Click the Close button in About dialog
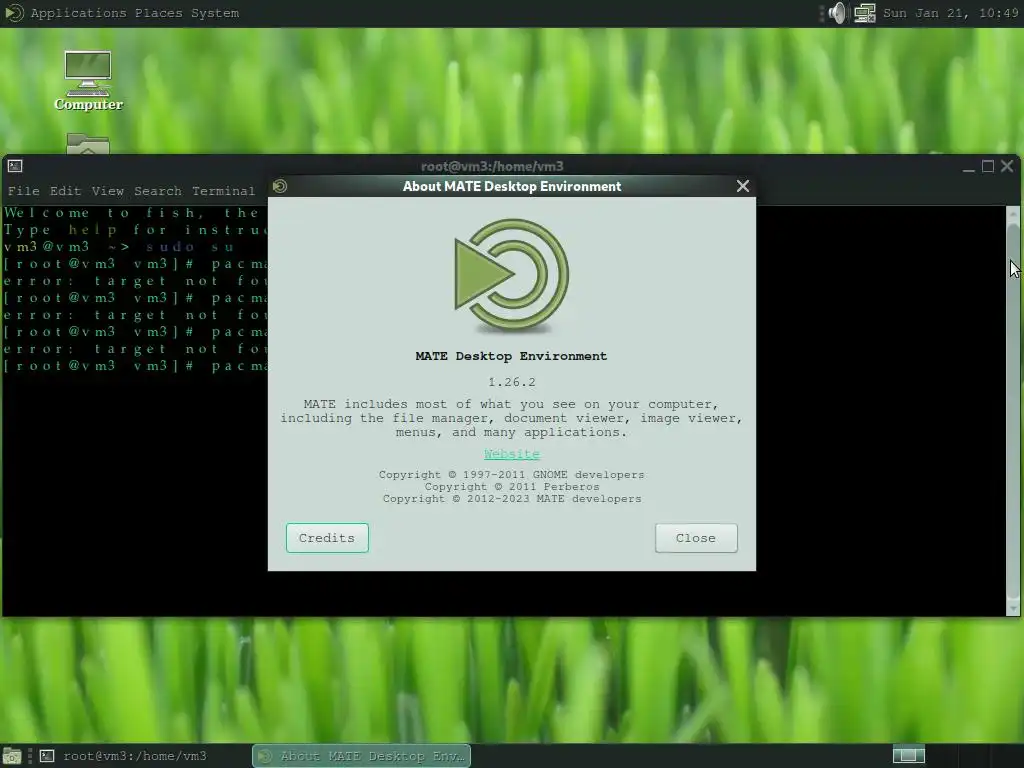Image resolution: width=1024 pixels, height=768 pixels. [696, 537]
